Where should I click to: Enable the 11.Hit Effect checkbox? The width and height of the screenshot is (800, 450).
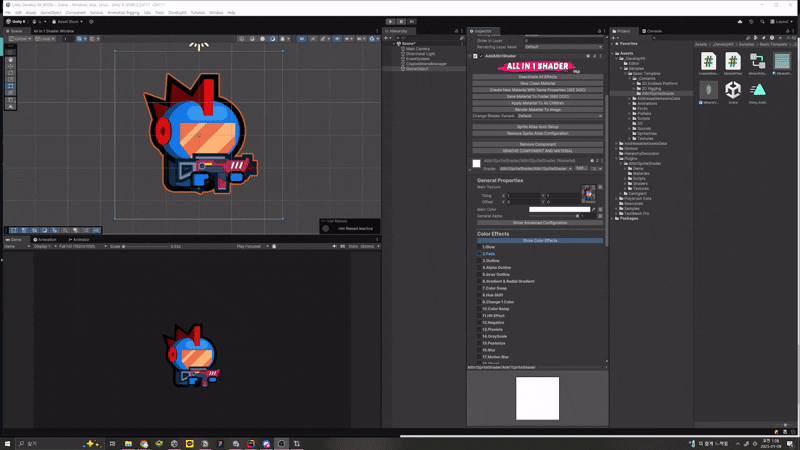pyautogui.click(x=480, y=316)
